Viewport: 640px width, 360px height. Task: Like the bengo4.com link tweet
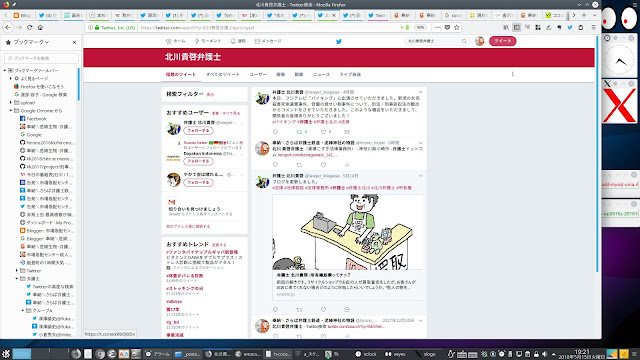pos(323,164)
